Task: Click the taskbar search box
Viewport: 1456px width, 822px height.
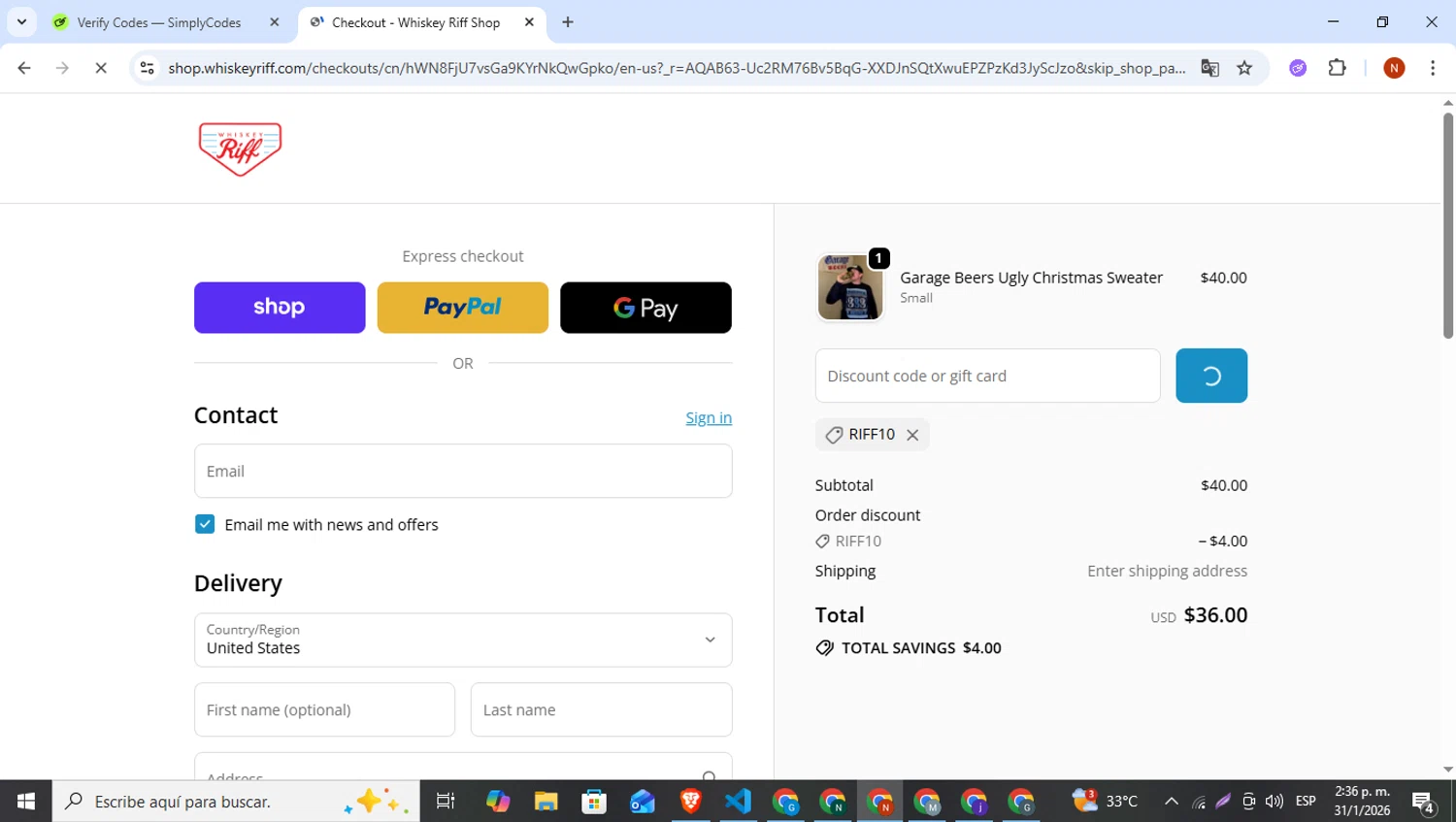Action: point(236,802)
